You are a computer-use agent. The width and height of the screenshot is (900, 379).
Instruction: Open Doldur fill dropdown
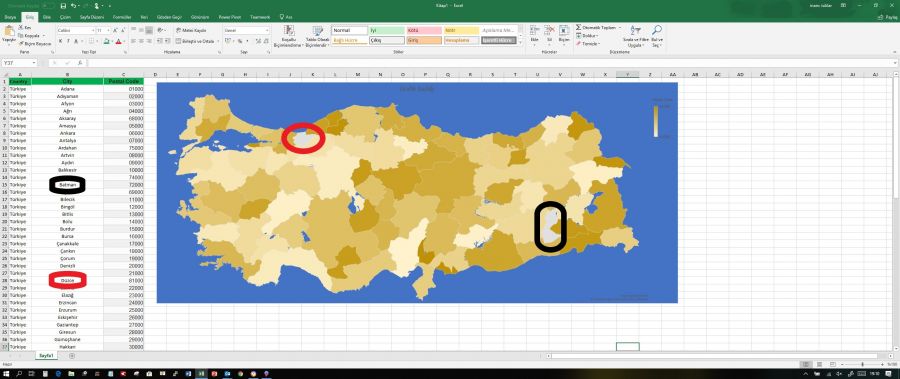click(x=588, y=36)
